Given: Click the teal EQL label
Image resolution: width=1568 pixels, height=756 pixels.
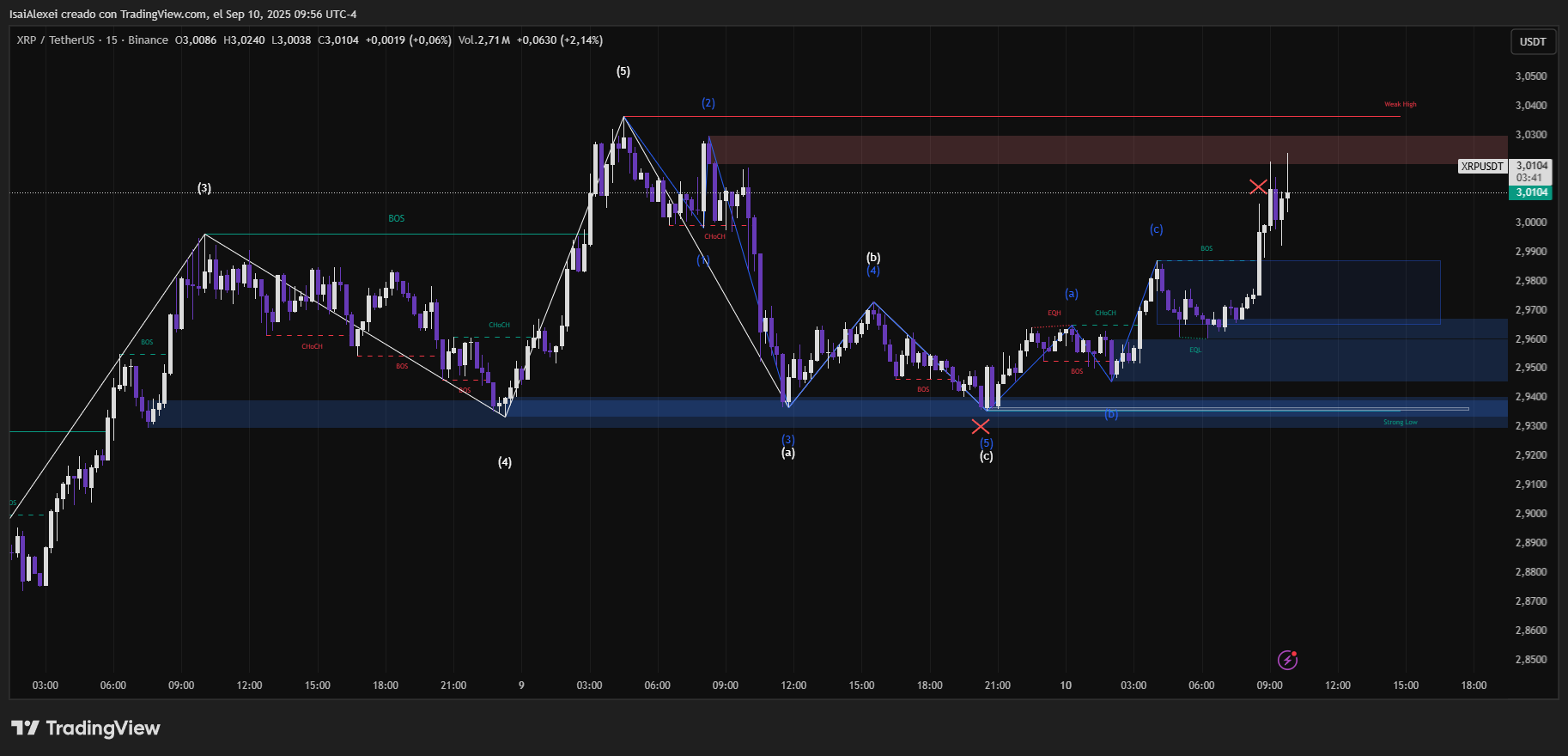Looking at the screenshot, I should tap(1194, 351).
